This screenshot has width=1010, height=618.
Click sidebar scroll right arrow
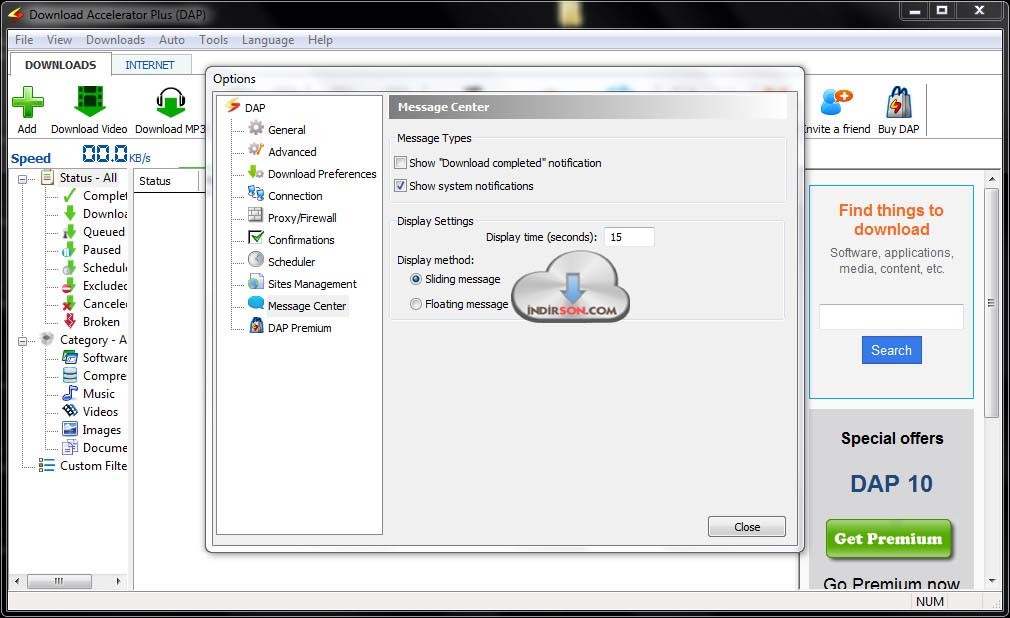pyautogui.click(x=118, y=581)
